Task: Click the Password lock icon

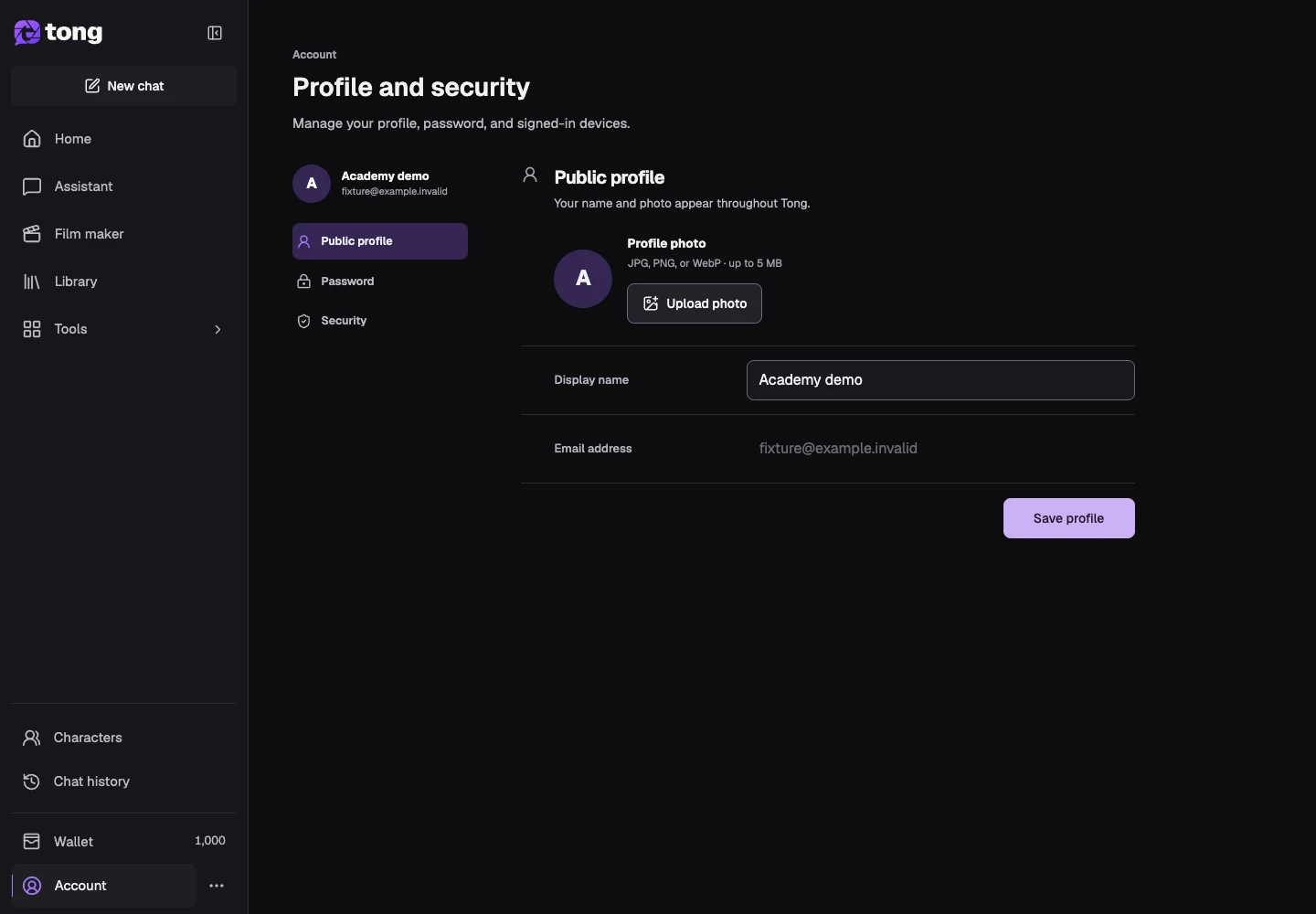Action: [x=304, y=282]
